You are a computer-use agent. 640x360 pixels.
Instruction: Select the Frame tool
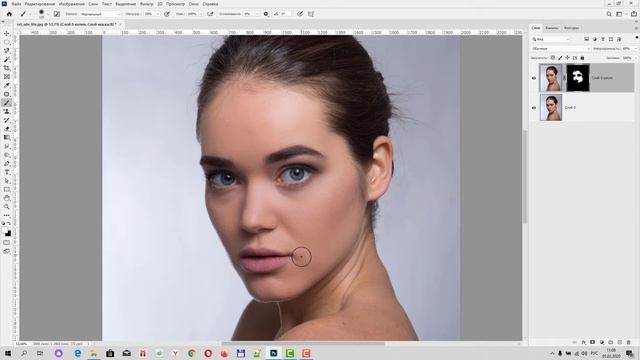7,77
